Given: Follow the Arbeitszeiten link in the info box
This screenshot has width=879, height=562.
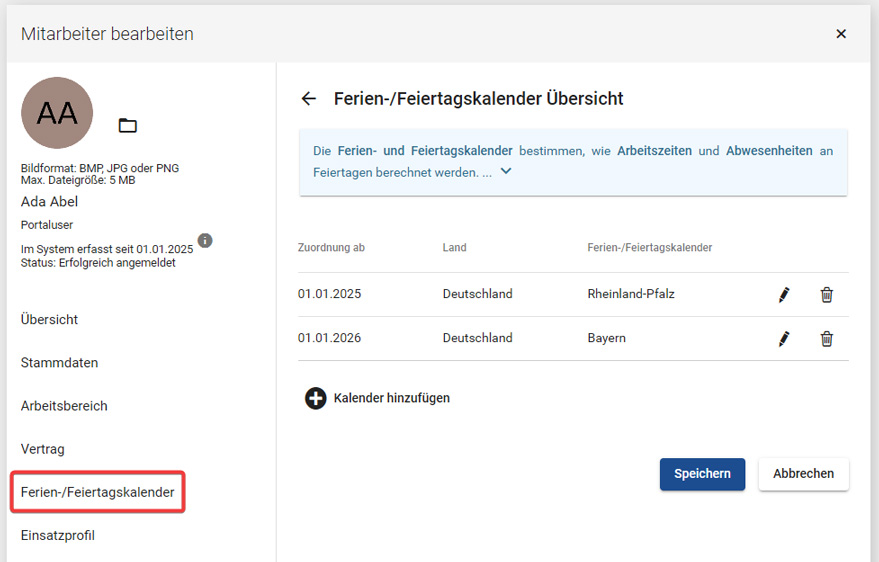Looking at the screenshot, I should (x=654, y=151).
